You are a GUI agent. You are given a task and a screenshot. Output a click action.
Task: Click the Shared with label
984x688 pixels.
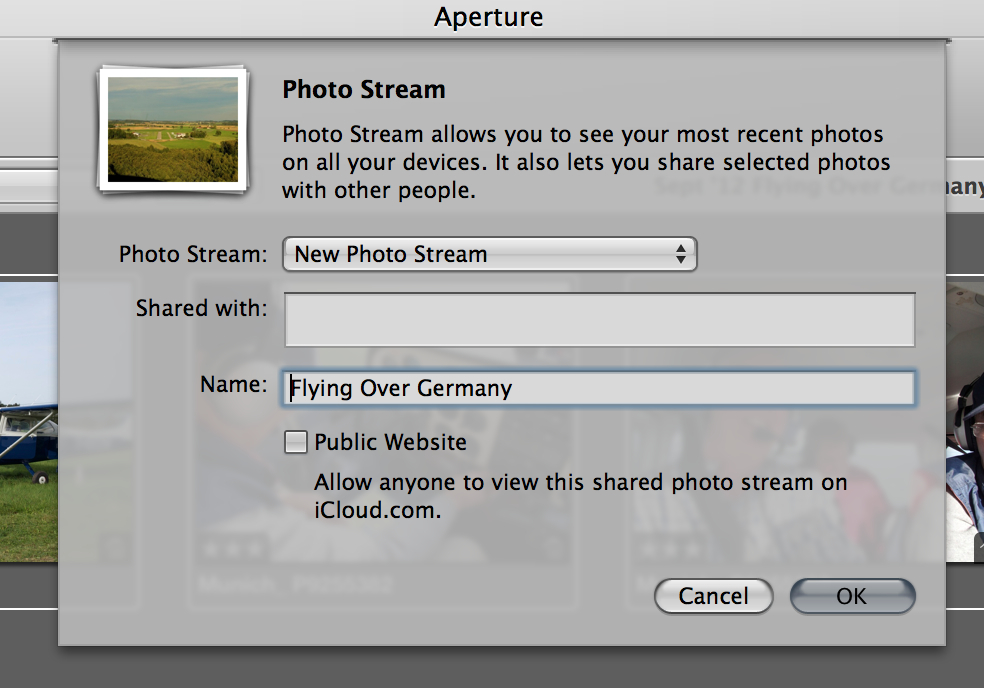click(201, 308)
